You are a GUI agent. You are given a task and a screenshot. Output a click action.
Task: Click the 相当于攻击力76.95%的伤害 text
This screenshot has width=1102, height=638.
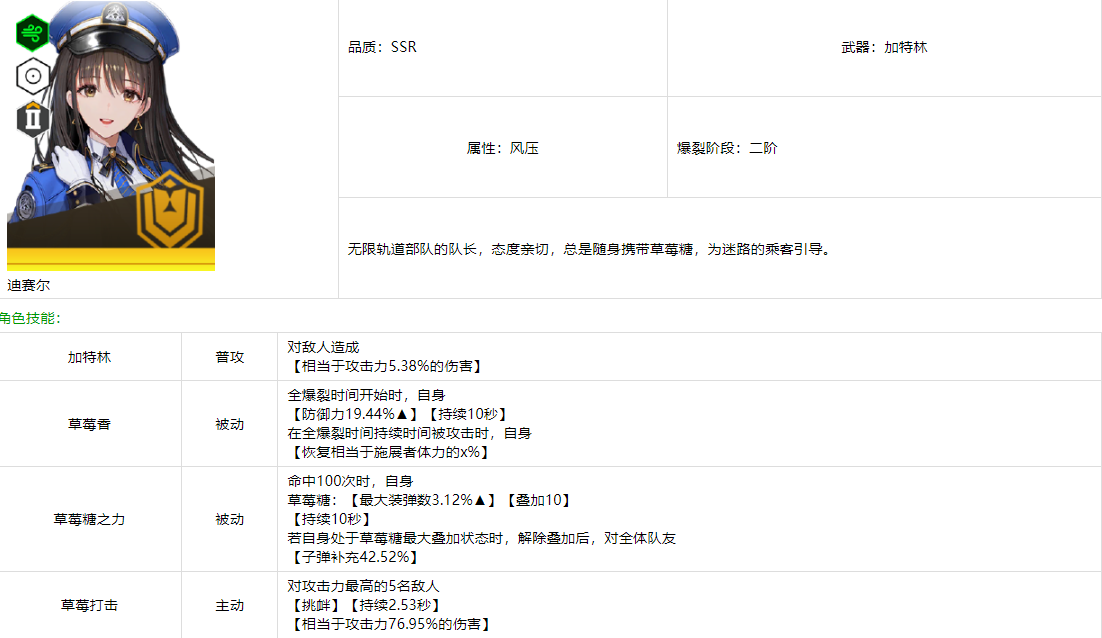point(390,624)
